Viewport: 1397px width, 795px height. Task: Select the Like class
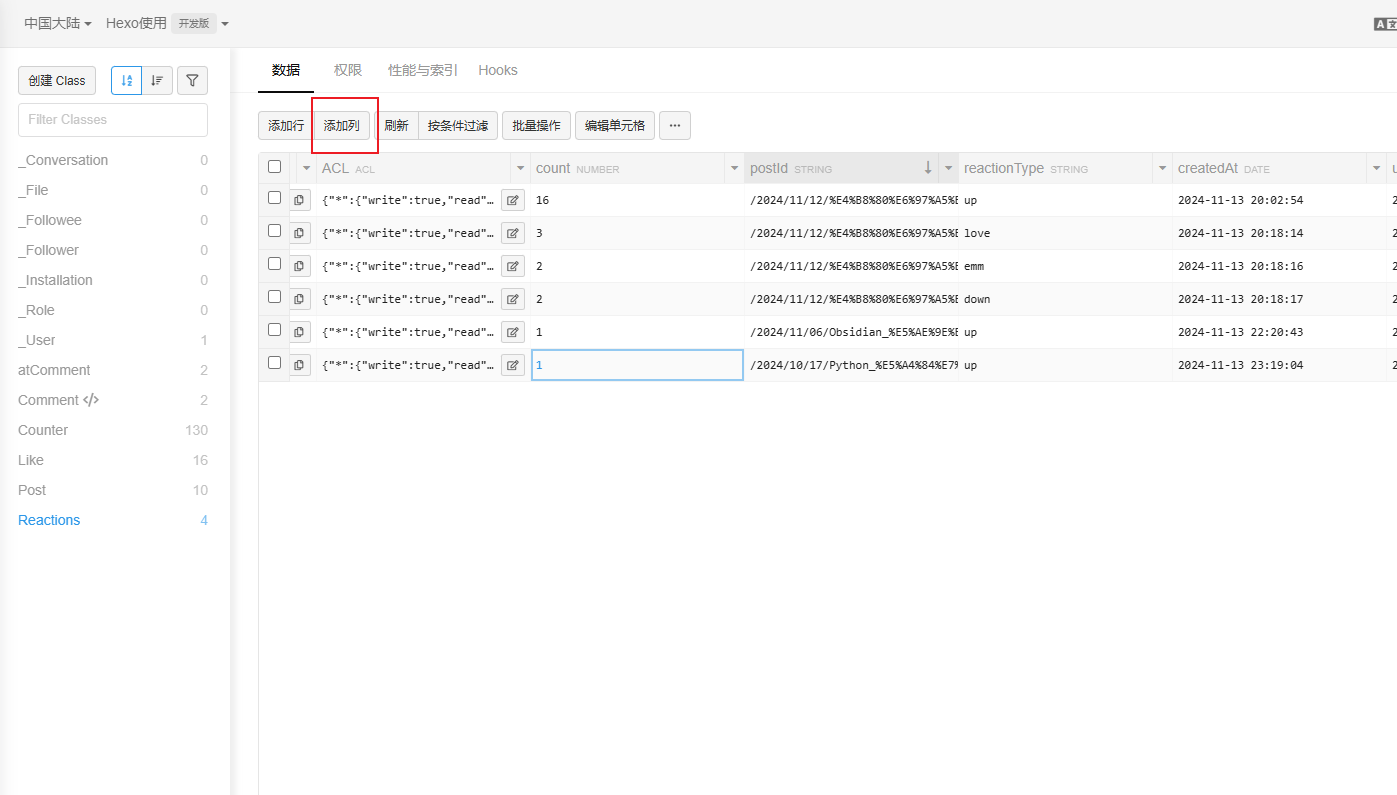[x=113, y=460]
